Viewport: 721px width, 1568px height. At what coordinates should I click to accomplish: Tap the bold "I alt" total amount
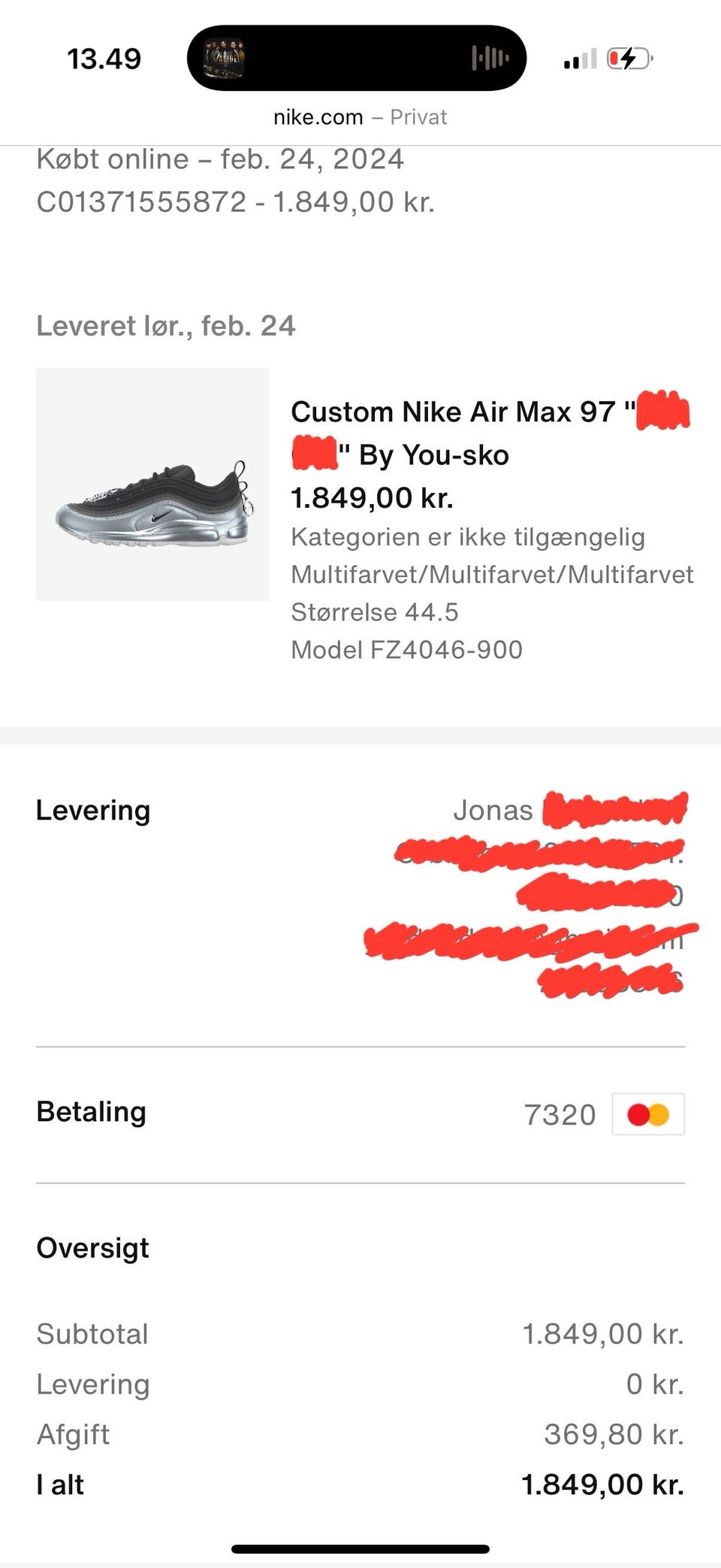(602, 1485)
